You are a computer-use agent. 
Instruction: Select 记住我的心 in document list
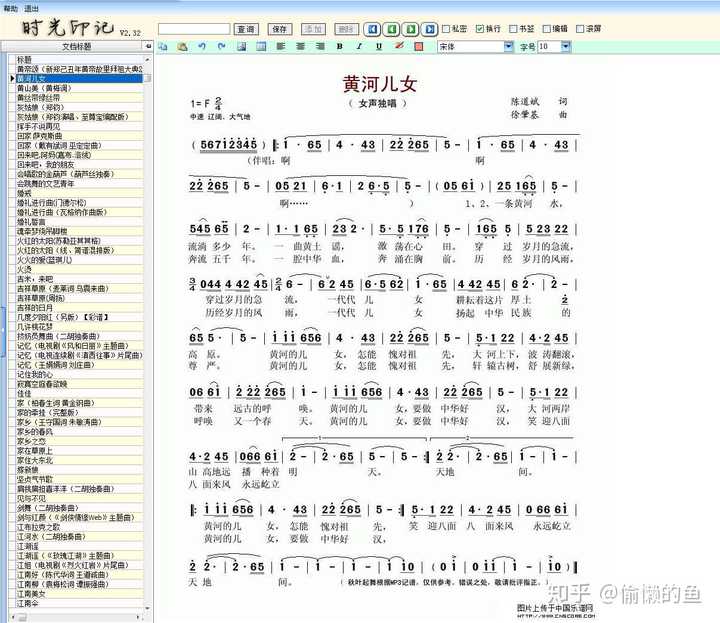(x=80, y=375)
